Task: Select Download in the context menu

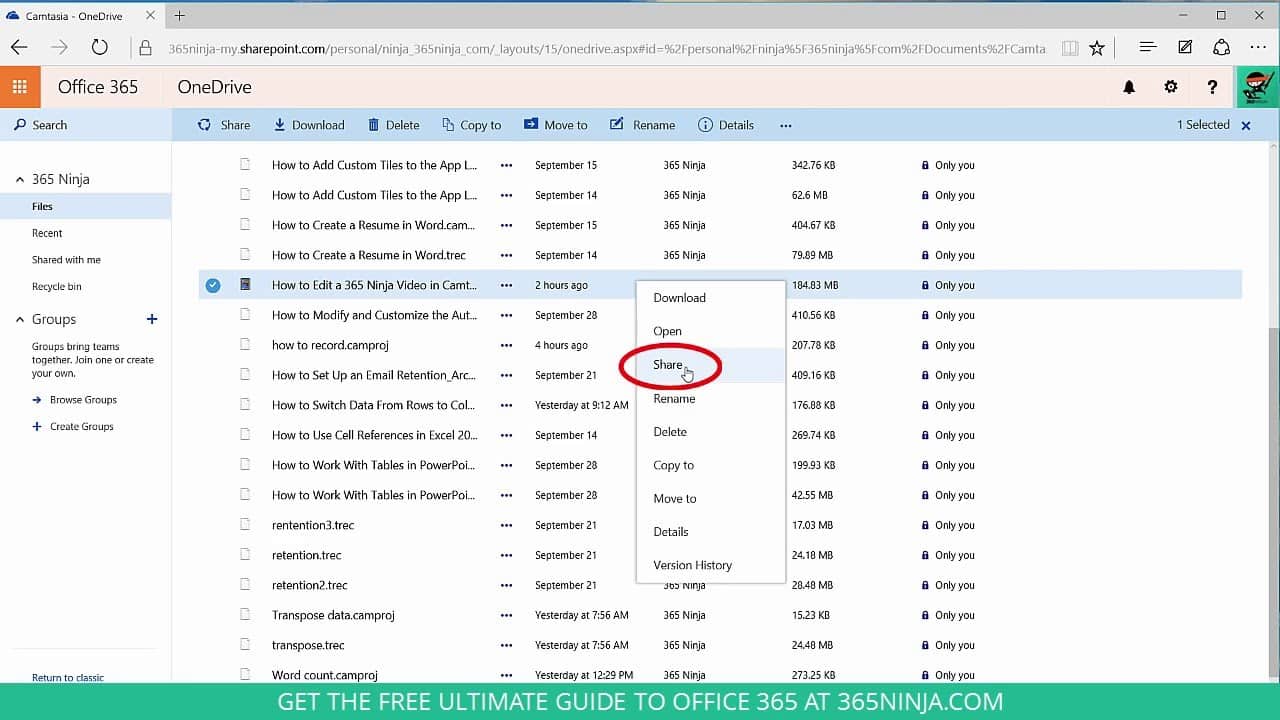Action: [711, 298]
